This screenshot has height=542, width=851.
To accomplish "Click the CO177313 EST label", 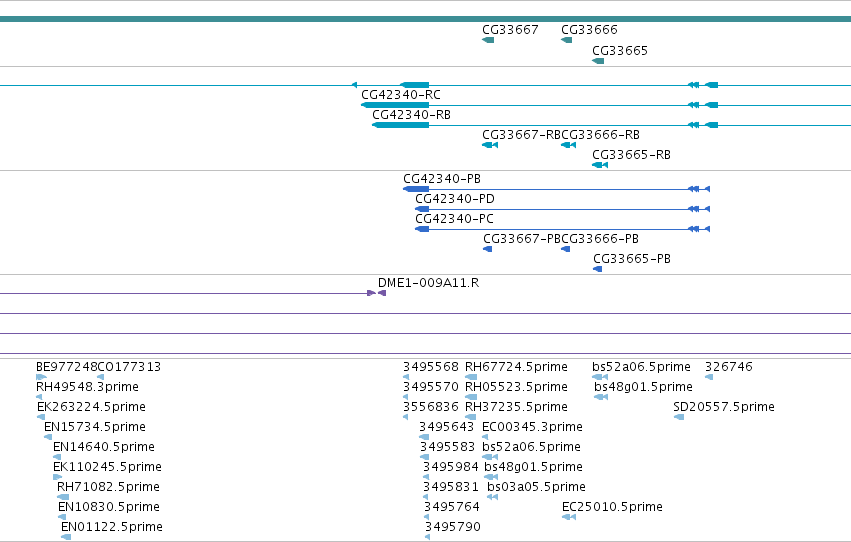I will click(x=129, y=367).
